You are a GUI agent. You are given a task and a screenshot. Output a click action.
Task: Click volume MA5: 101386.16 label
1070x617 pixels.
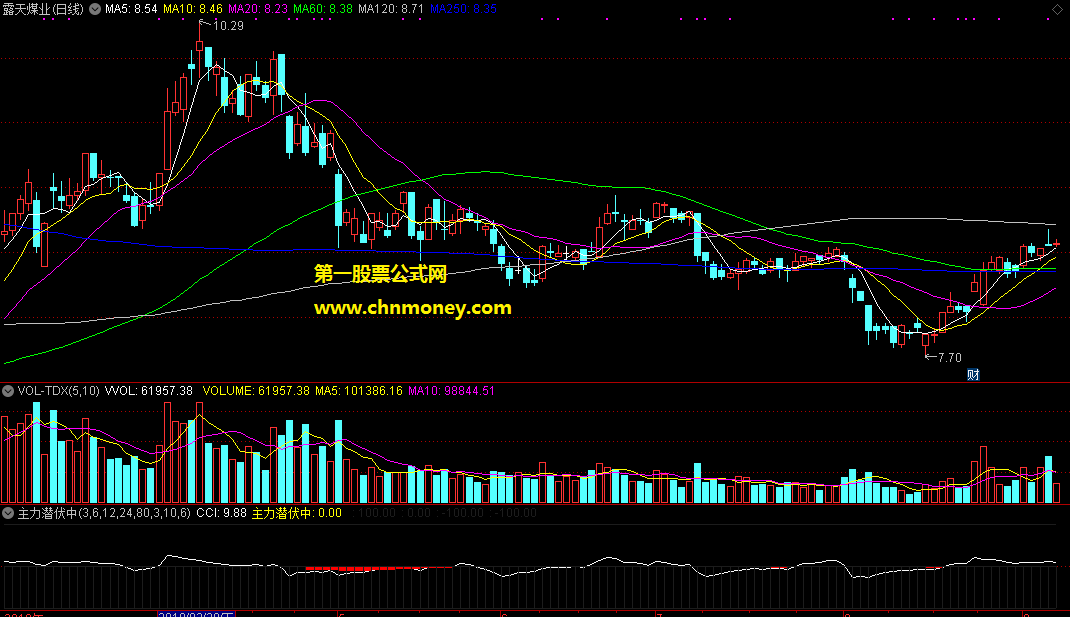pyautogui.click(x=359, y=391)
